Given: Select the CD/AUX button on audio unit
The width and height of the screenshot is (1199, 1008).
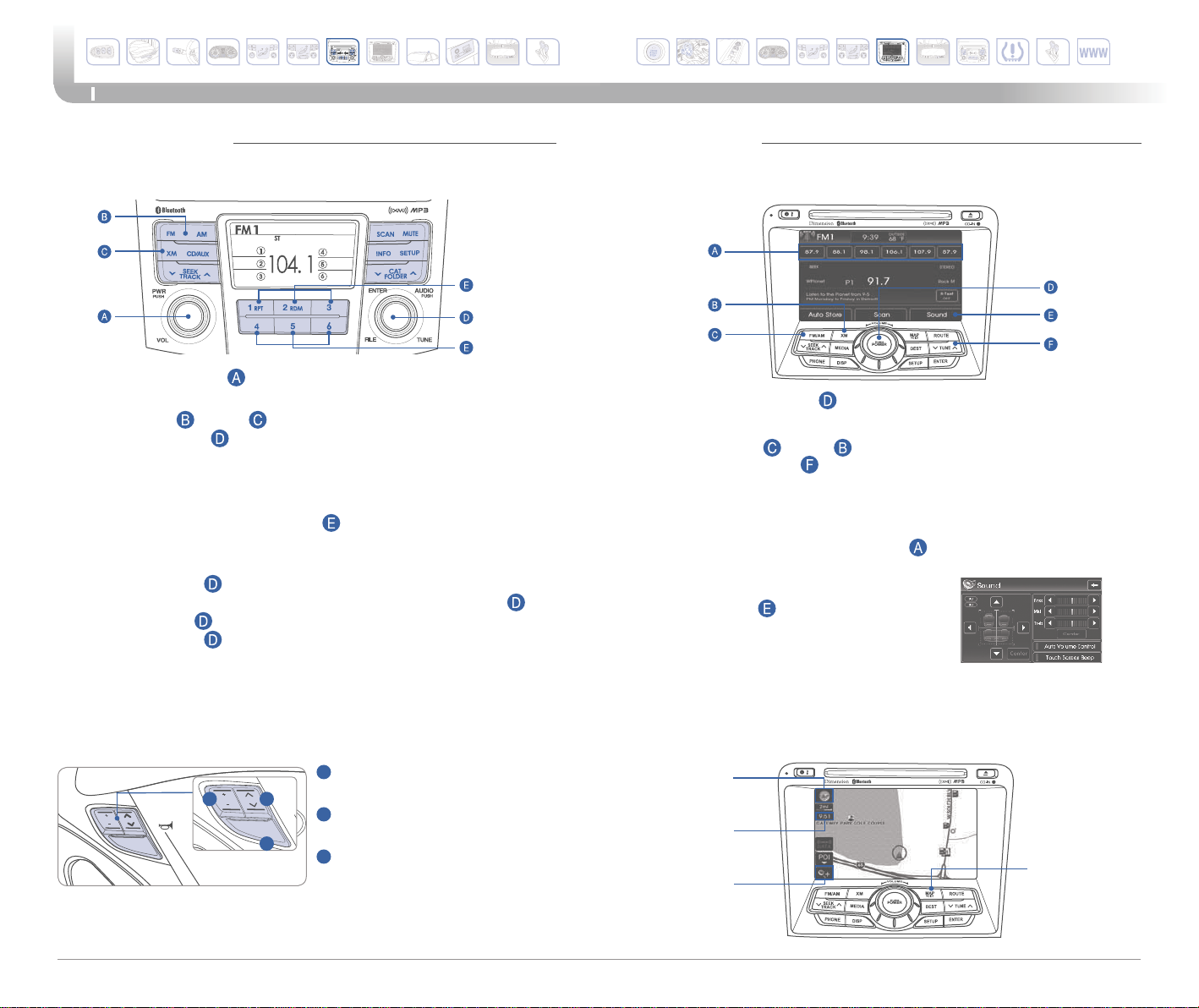Looking at the screenshot, I should (x=198, y=254).
